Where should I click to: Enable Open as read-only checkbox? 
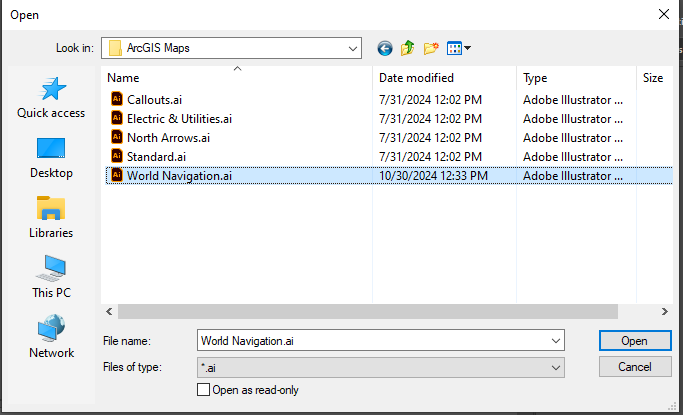coord(203,389)
